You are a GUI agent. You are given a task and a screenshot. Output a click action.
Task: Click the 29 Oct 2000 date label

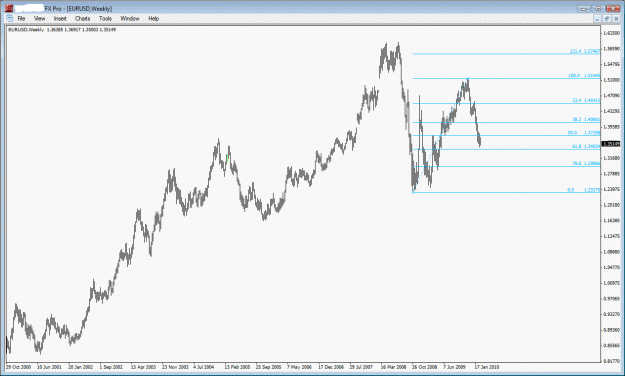pyautogui.click(x=18, y=367)
